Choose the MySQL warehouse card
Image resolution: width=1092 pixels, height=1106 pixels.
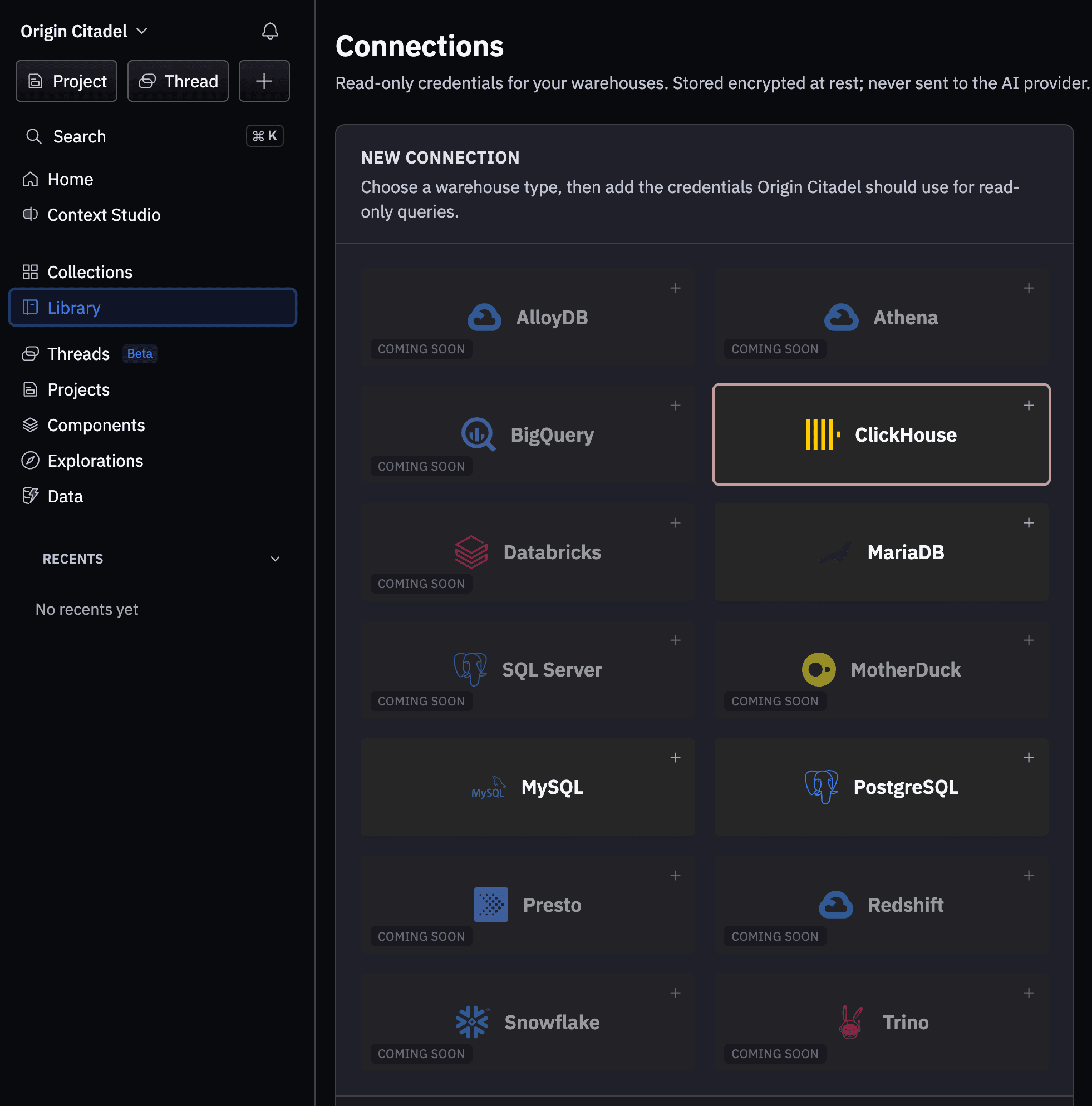(x=528, y=787)
